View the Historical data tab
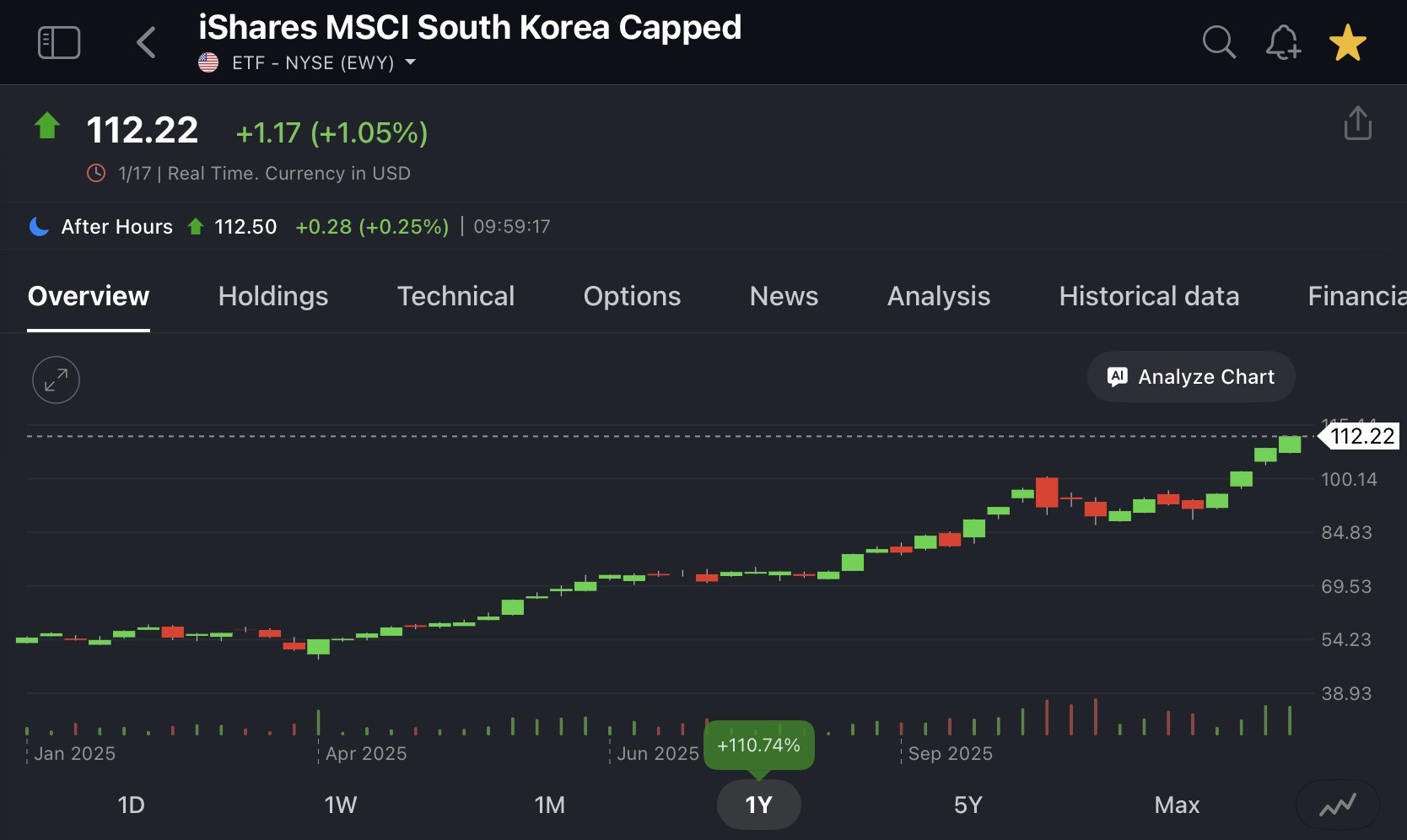1407x840 pixels. (x=1149, y=296)
